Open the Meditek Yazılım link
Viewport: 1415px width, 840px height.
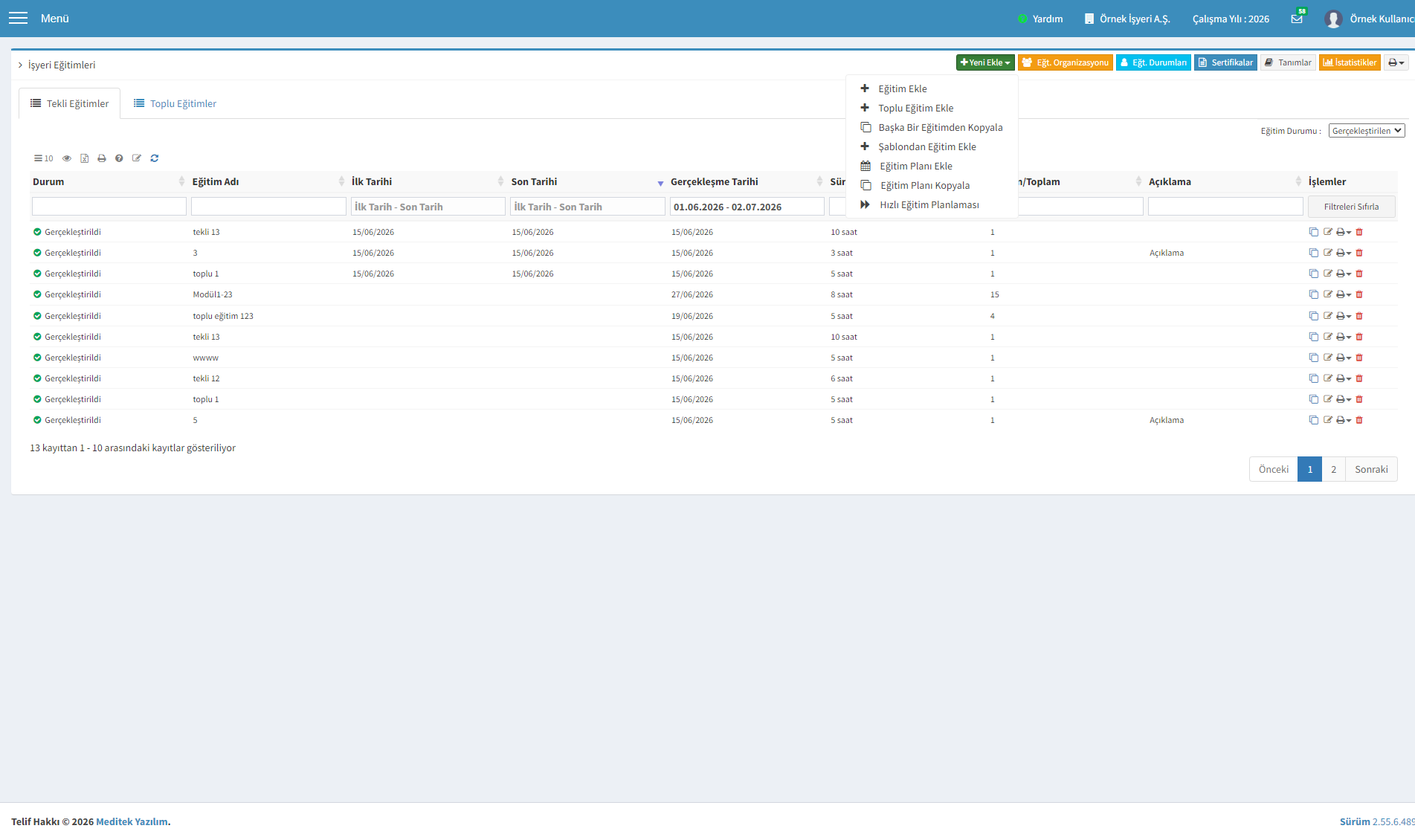click(132, 821)
